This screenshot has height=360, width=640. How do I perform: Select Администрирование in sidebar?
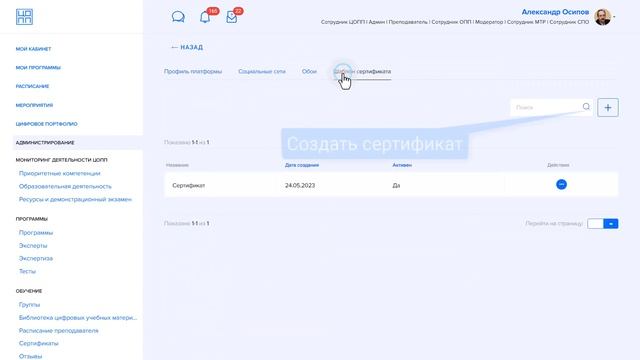45,143
